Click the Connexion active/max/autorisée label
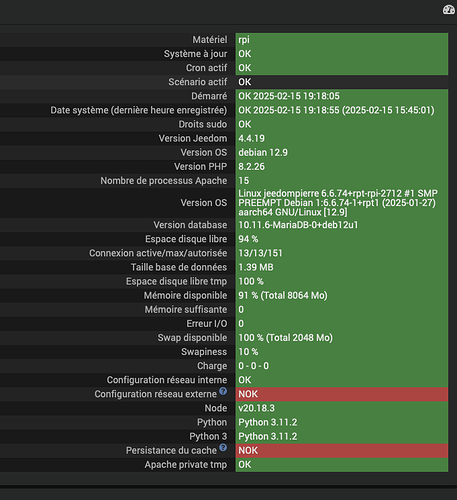 point(158,253)
